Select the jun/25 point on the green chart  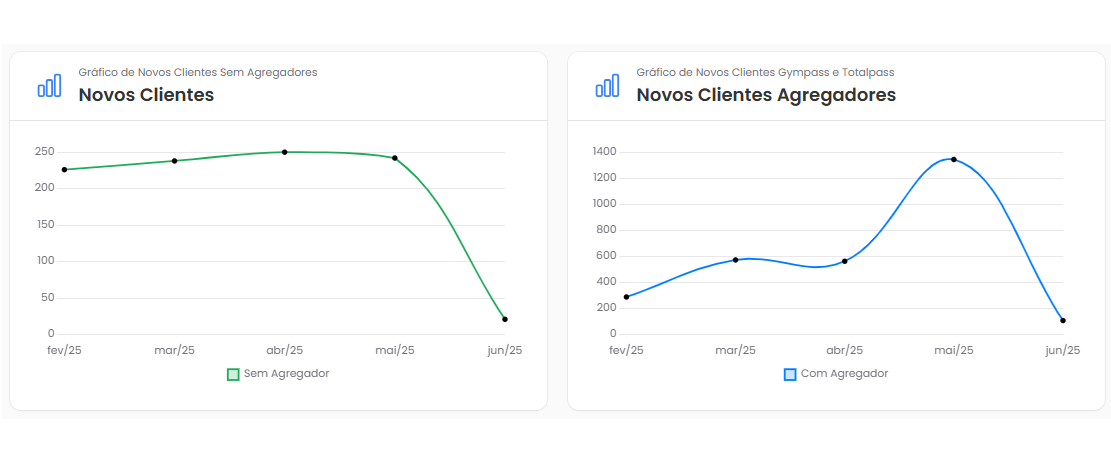tap(504, 319)
